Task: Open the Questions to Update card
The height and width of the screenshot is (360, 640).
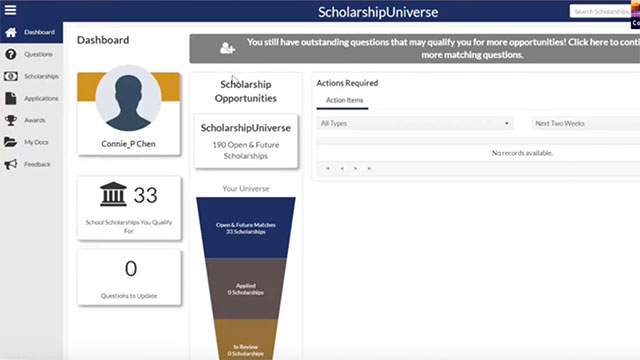Action: tap(129, 277)
